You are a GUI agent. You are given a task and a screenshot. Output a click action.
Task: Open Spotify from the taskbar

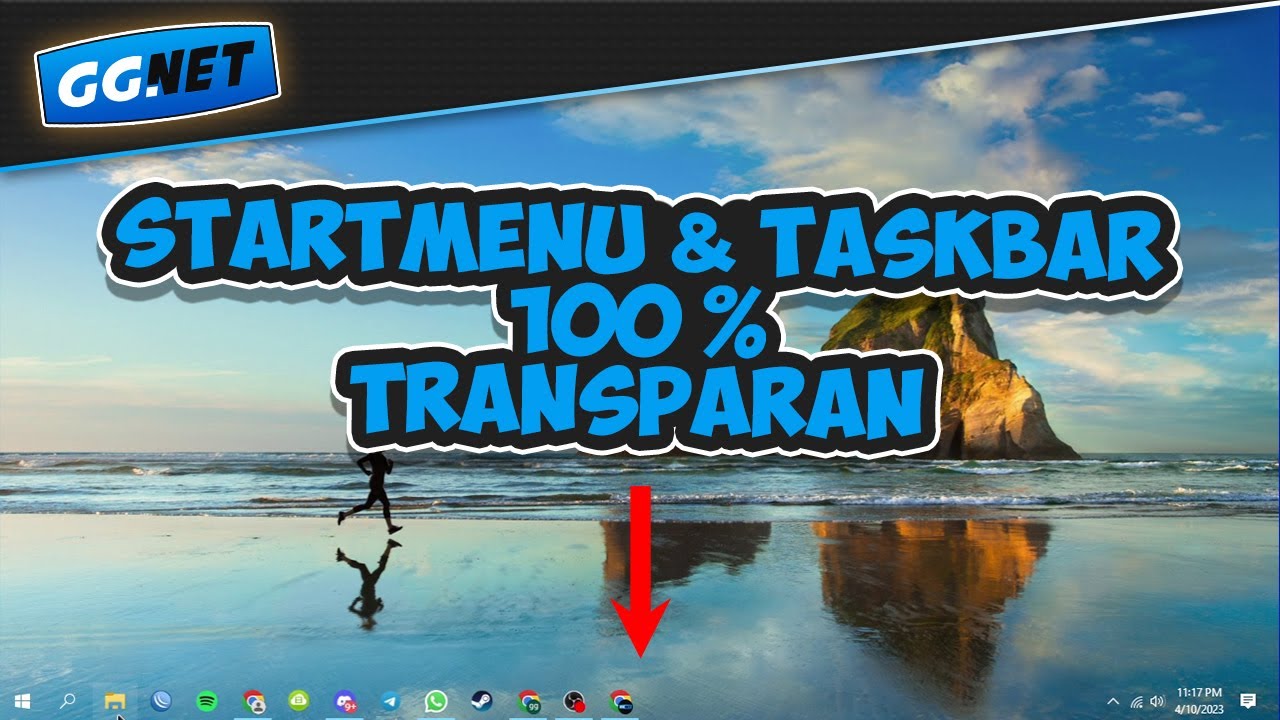click(x=207, y=701)
